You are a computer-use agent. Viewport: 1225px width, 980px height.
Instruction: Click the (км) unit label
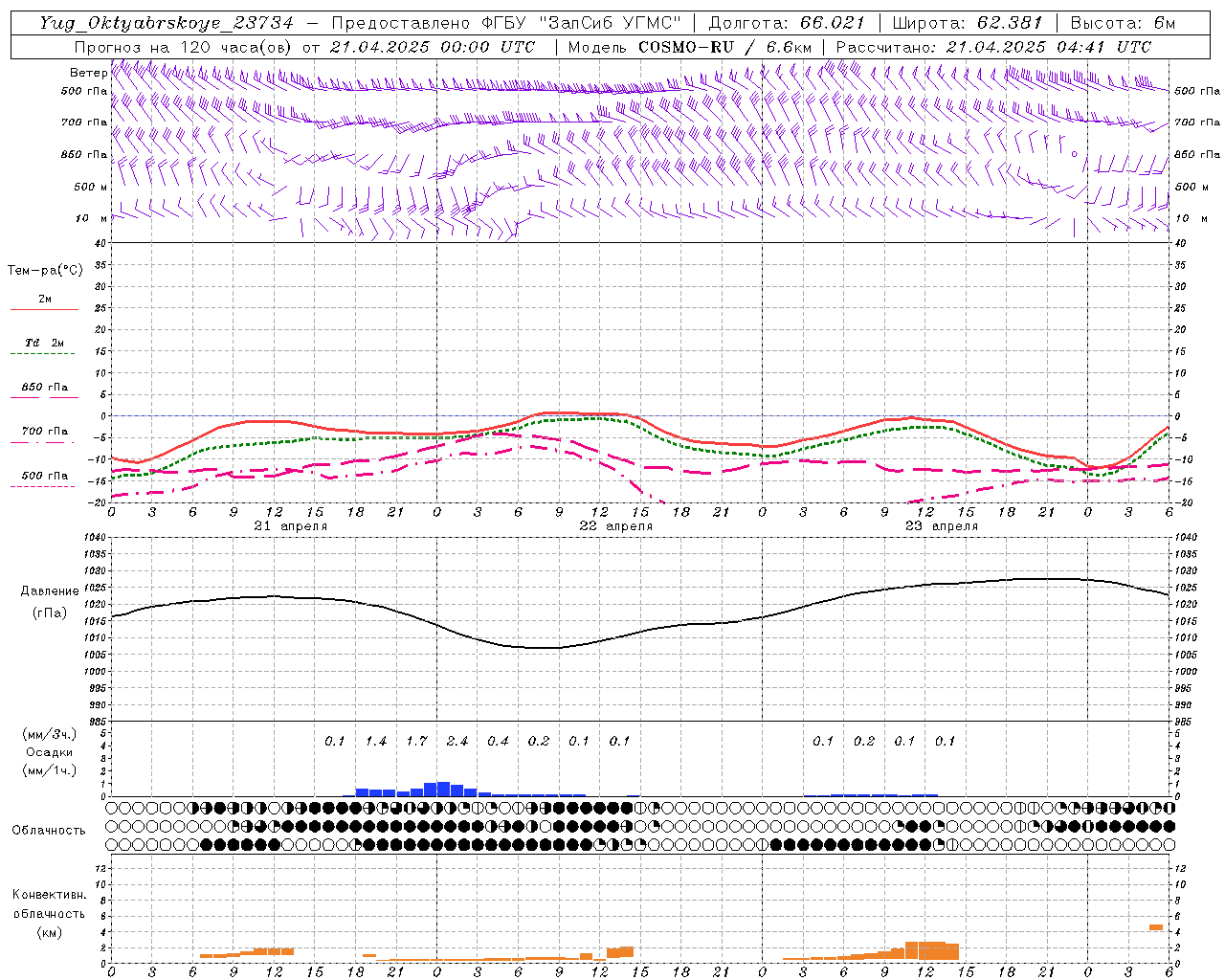(49, 932)
